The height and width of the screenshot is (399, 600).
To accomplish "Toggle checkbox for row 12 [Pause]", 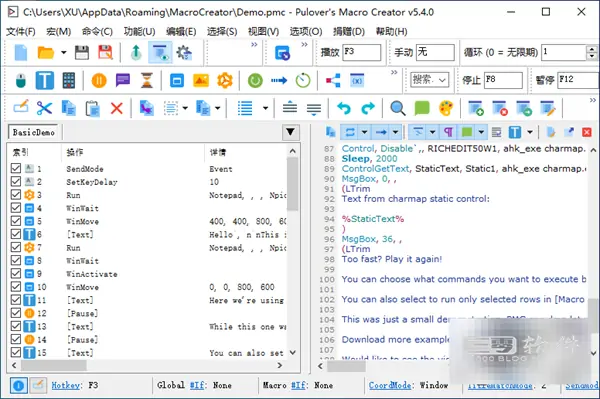I will 16,313.
